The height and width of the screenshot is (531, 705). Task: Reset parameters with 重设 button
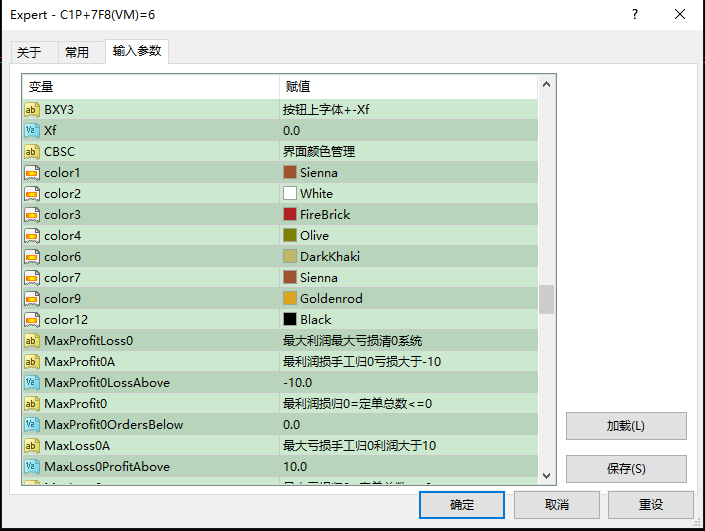coord(651,505)
